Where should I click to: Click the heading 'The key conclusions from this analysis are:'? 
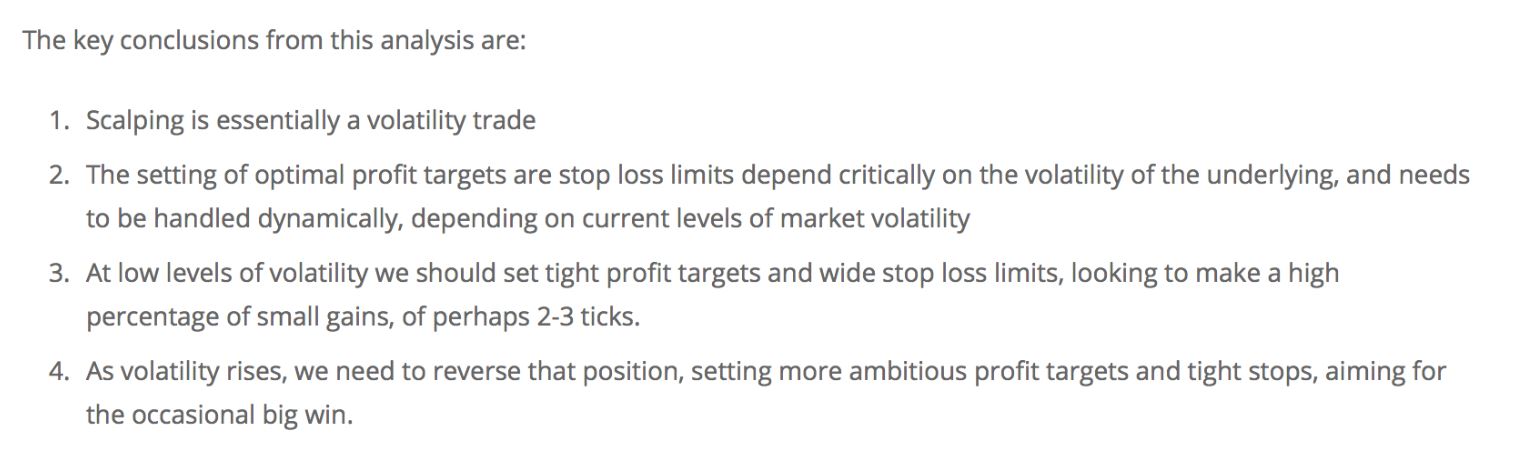click(x=274, y=41)
